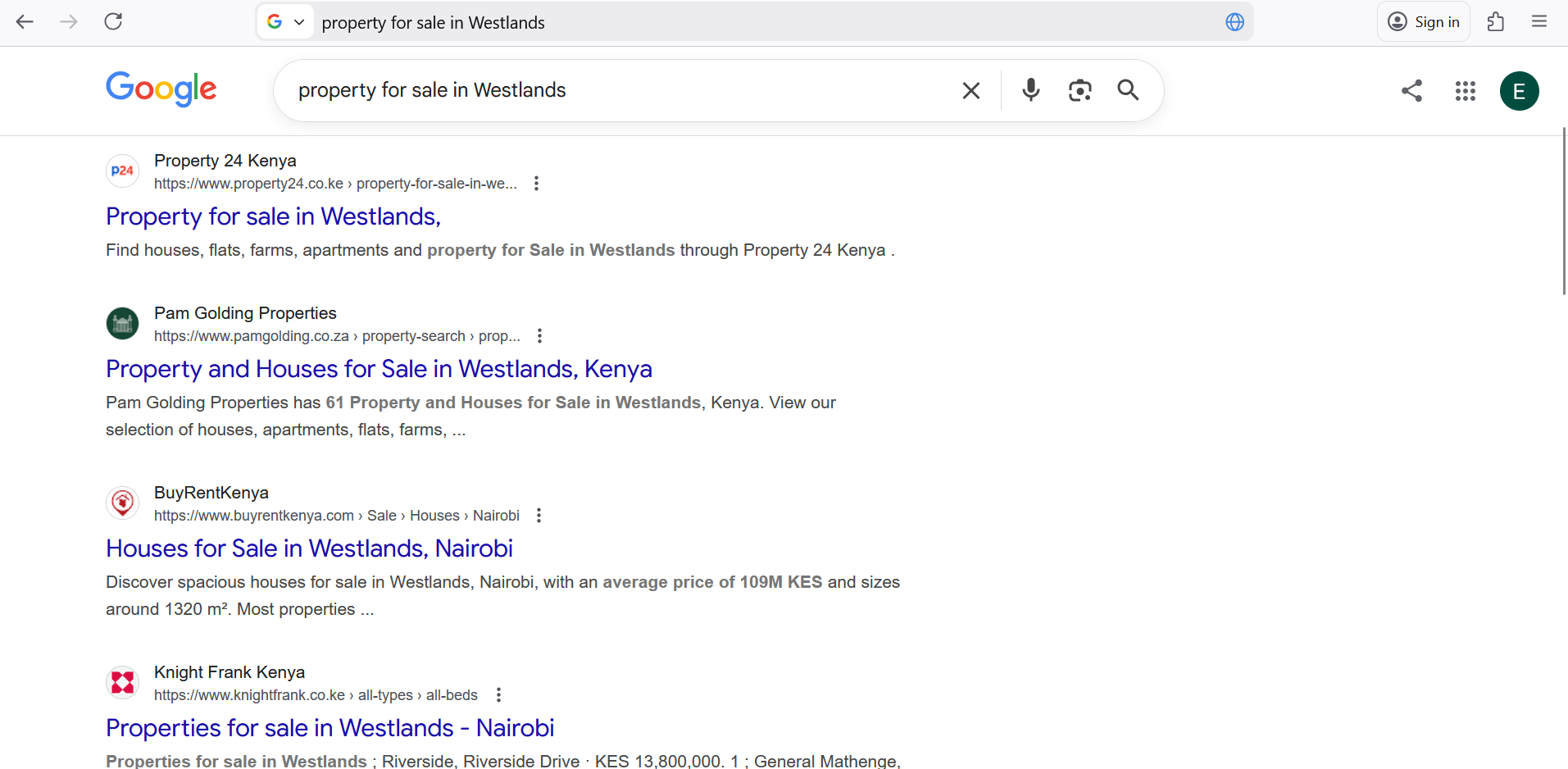The image size is (1568, 769).
Task: Clear the search query with the X icon
Action: click(971, 90)
